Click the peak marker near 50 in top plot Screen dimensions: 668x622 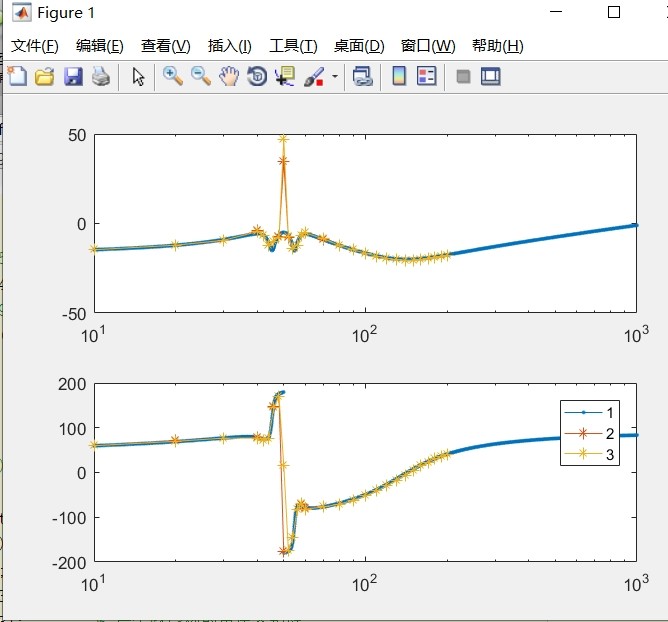tap(283, 139)
